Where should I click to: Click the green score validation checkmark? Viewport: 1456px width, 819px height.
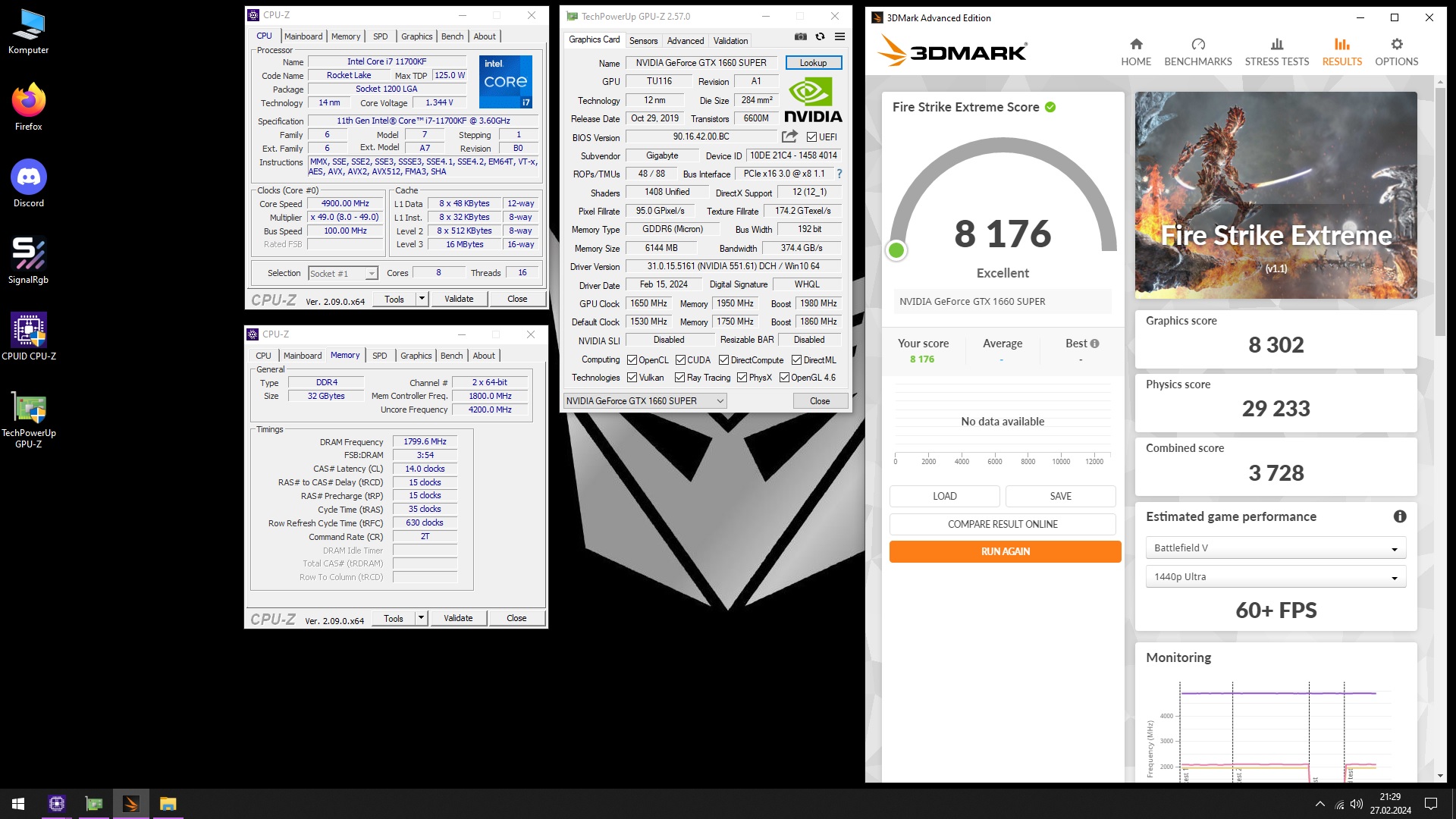coord(1050,107)
